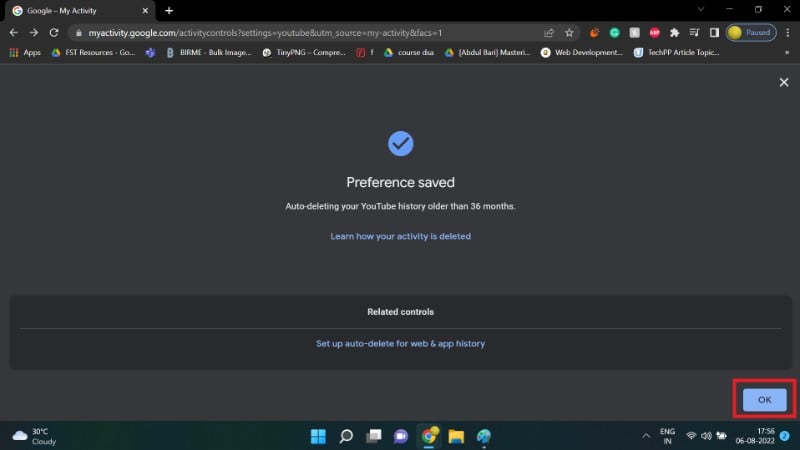The image size is (800, 450).
Task: Open the AdBlock Plus extension icon
Action: click(x=654, y=33)
